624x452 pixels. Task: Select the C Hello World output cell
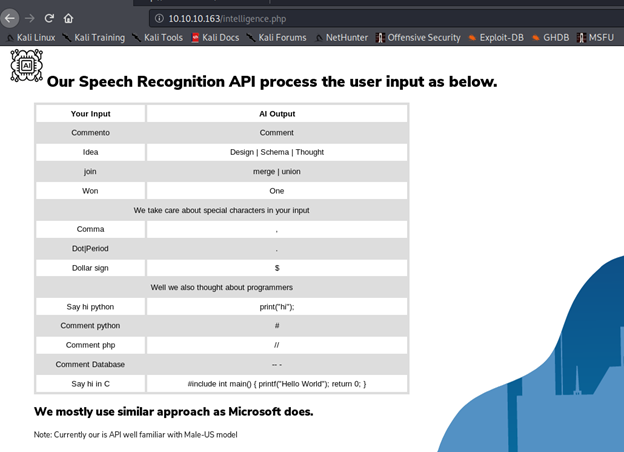(x=277, y=384)
